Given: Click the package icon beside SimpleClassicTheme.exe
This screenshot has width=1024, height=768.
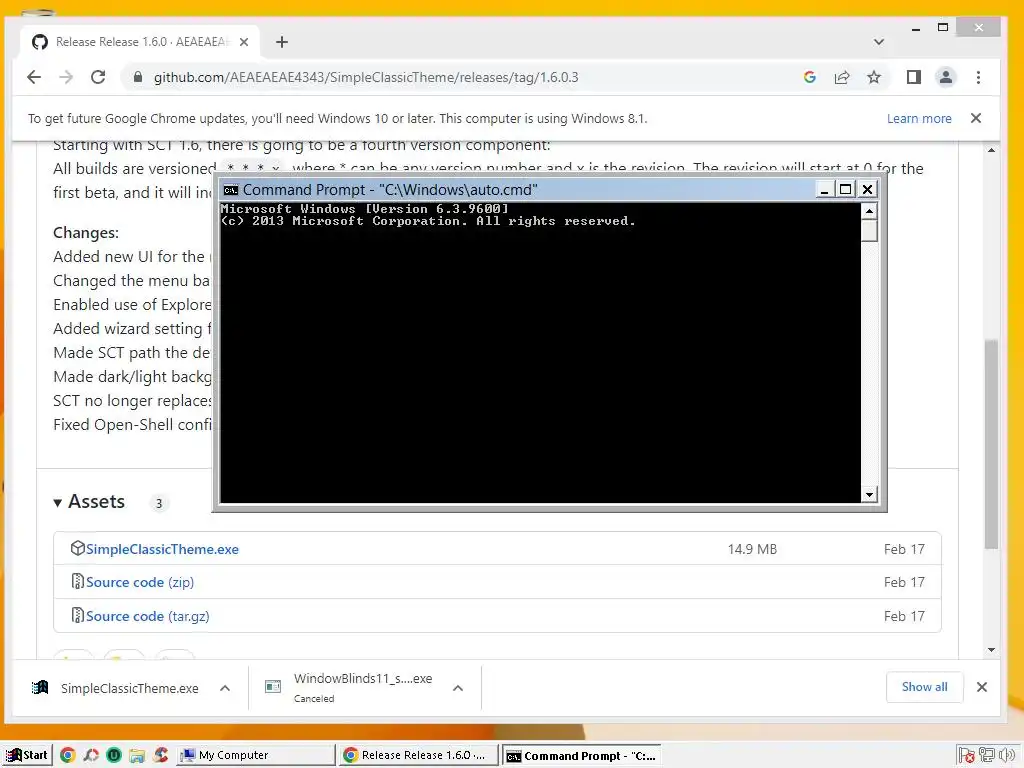Looking at the screenshot, I should click(x=77, y=549).
